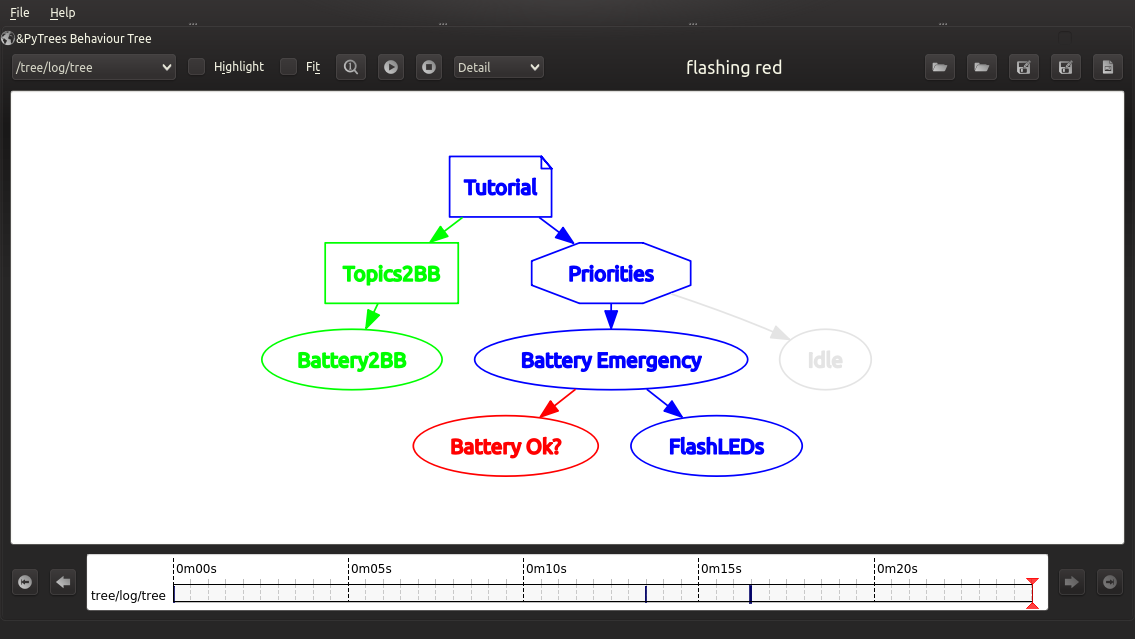The width and height of the screenshot is (1135, 639).
Task: Click the timeline marker just after 0m15s
Action: point(750,594)
